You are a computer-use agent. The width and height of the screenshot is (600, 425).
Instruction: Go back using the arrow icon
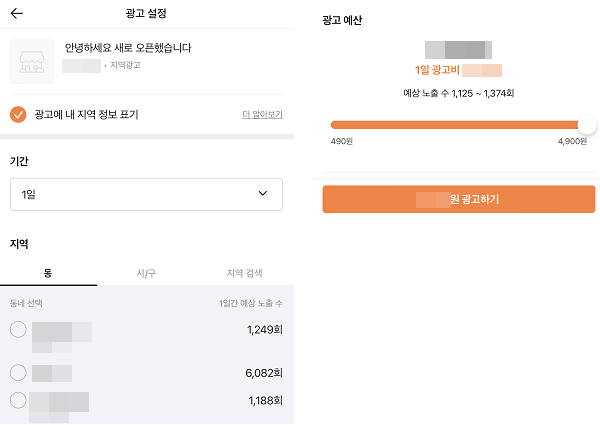coord(17,13)
